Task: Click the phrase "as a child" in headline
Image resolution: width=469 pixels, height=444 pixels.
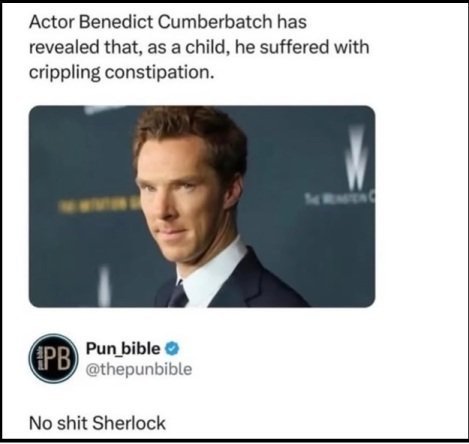Action: coord(185,47)
